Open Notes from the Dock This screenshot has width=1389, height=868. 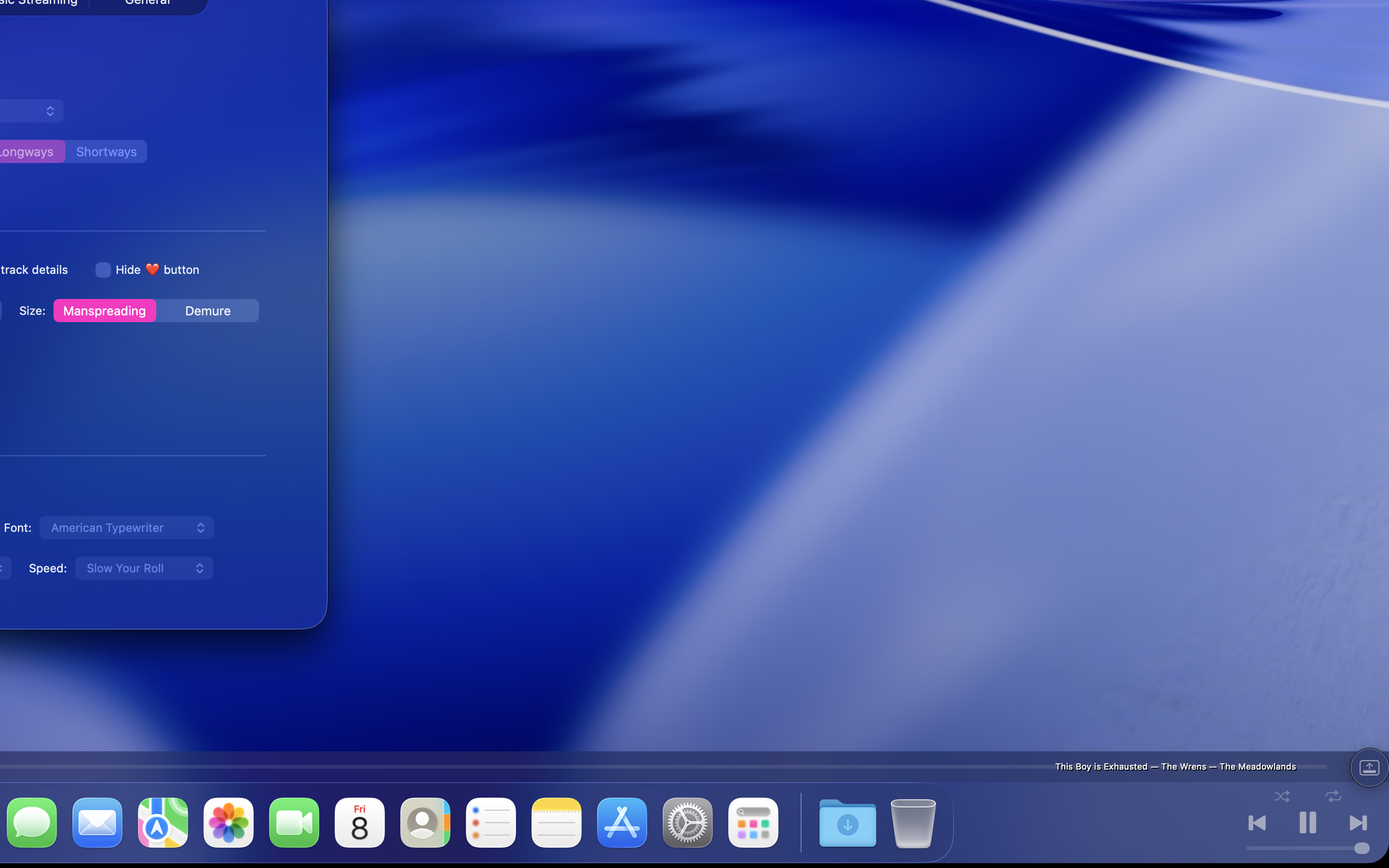(556, 823)
